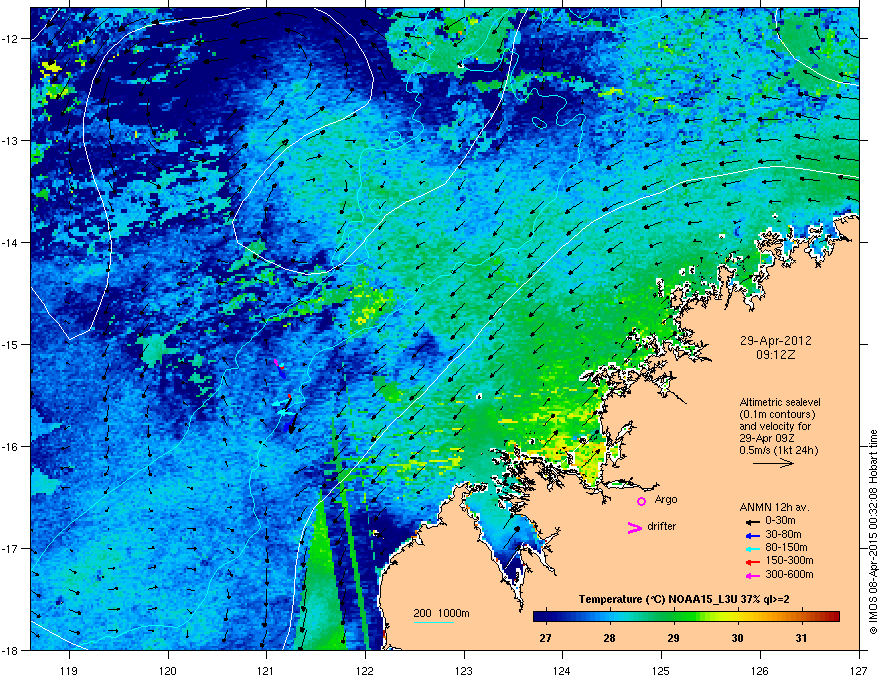Click the colorbar tick label 30
Viewport: 880px width, 680px height.
737,638
